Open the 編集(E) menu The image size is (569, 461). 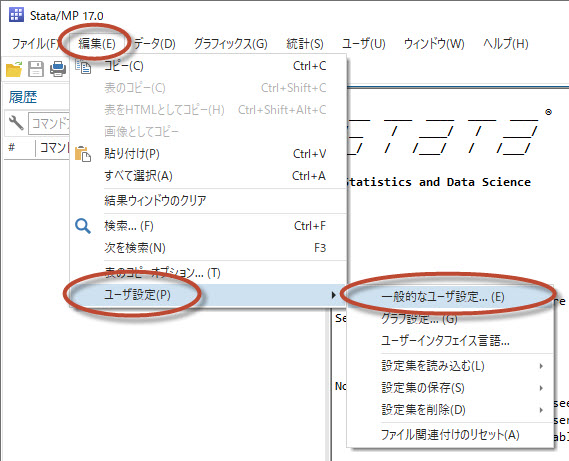(97, 44)
